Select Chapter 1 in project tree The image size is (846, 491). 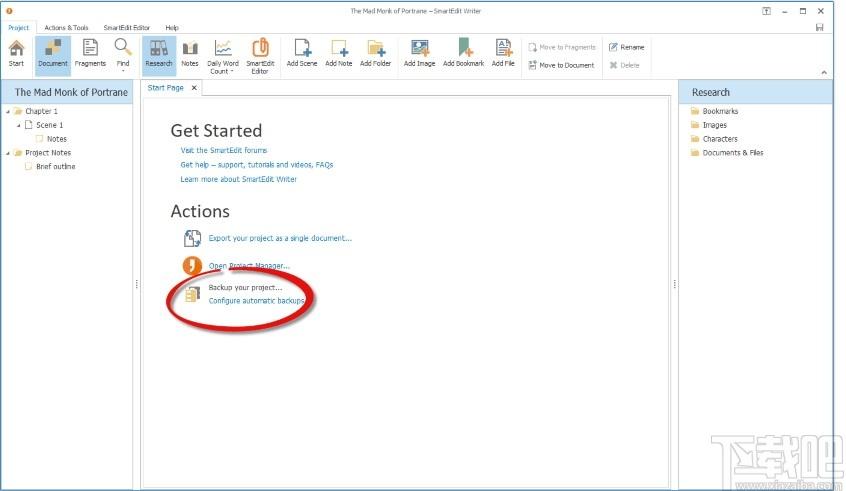(42, 111)
